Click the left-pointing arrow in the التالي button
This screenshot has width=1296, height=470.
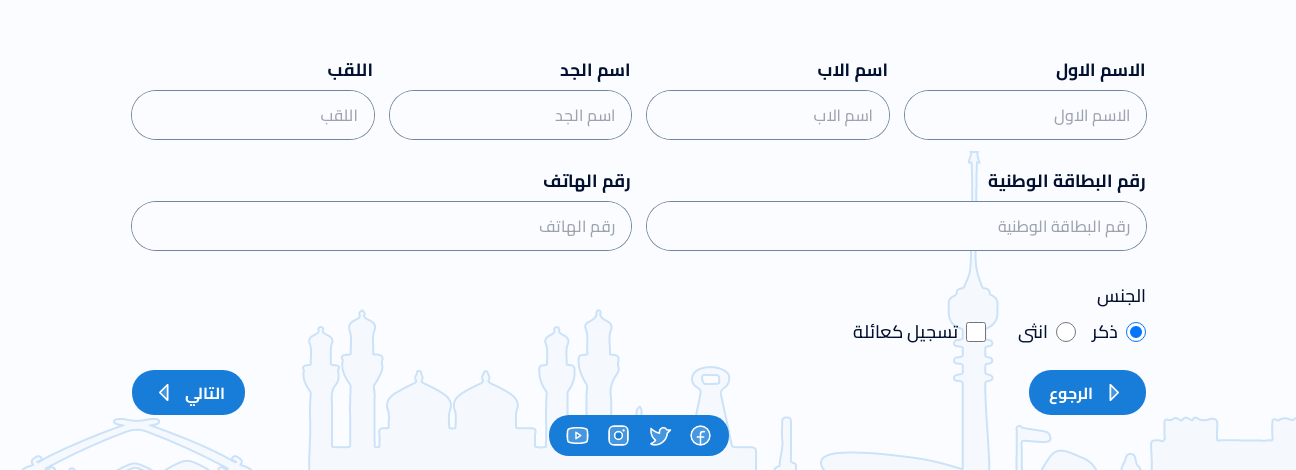[164, 393]
